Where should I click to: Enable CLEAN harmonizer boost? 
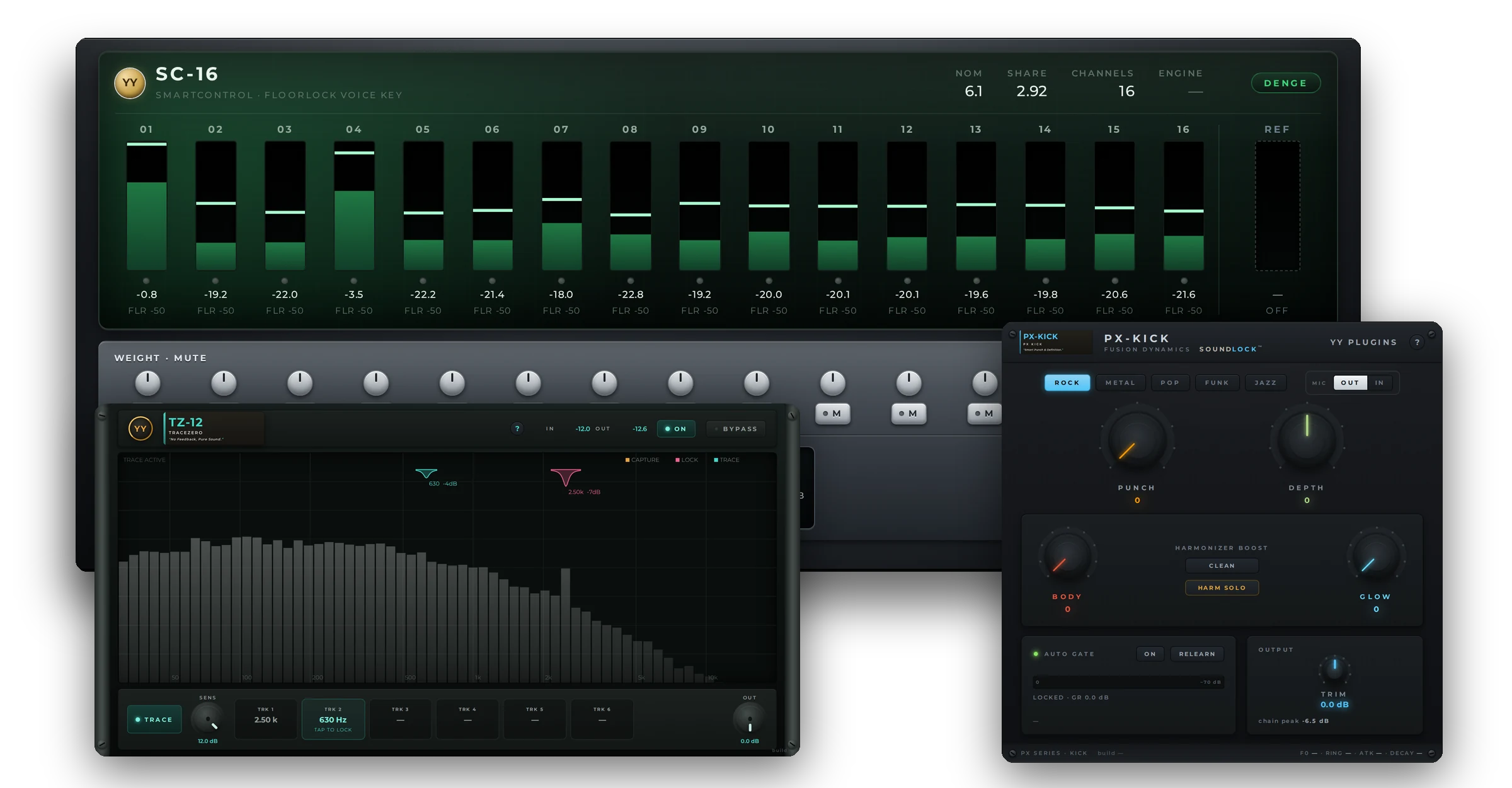point(1222,565)
